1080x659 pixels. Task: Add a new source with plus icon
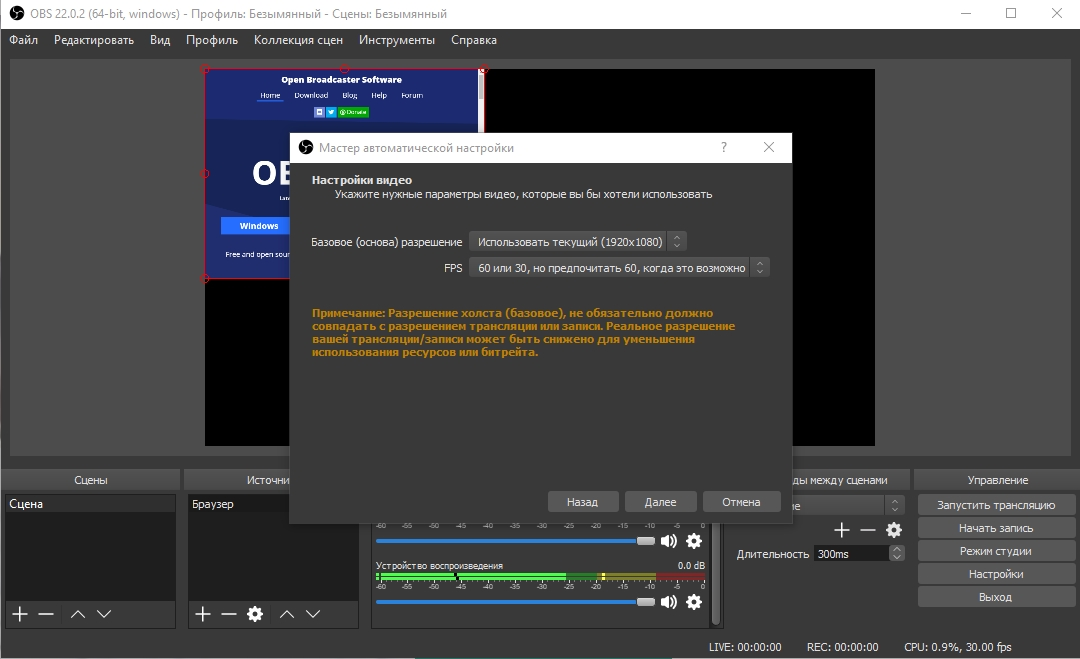point(202,614)
